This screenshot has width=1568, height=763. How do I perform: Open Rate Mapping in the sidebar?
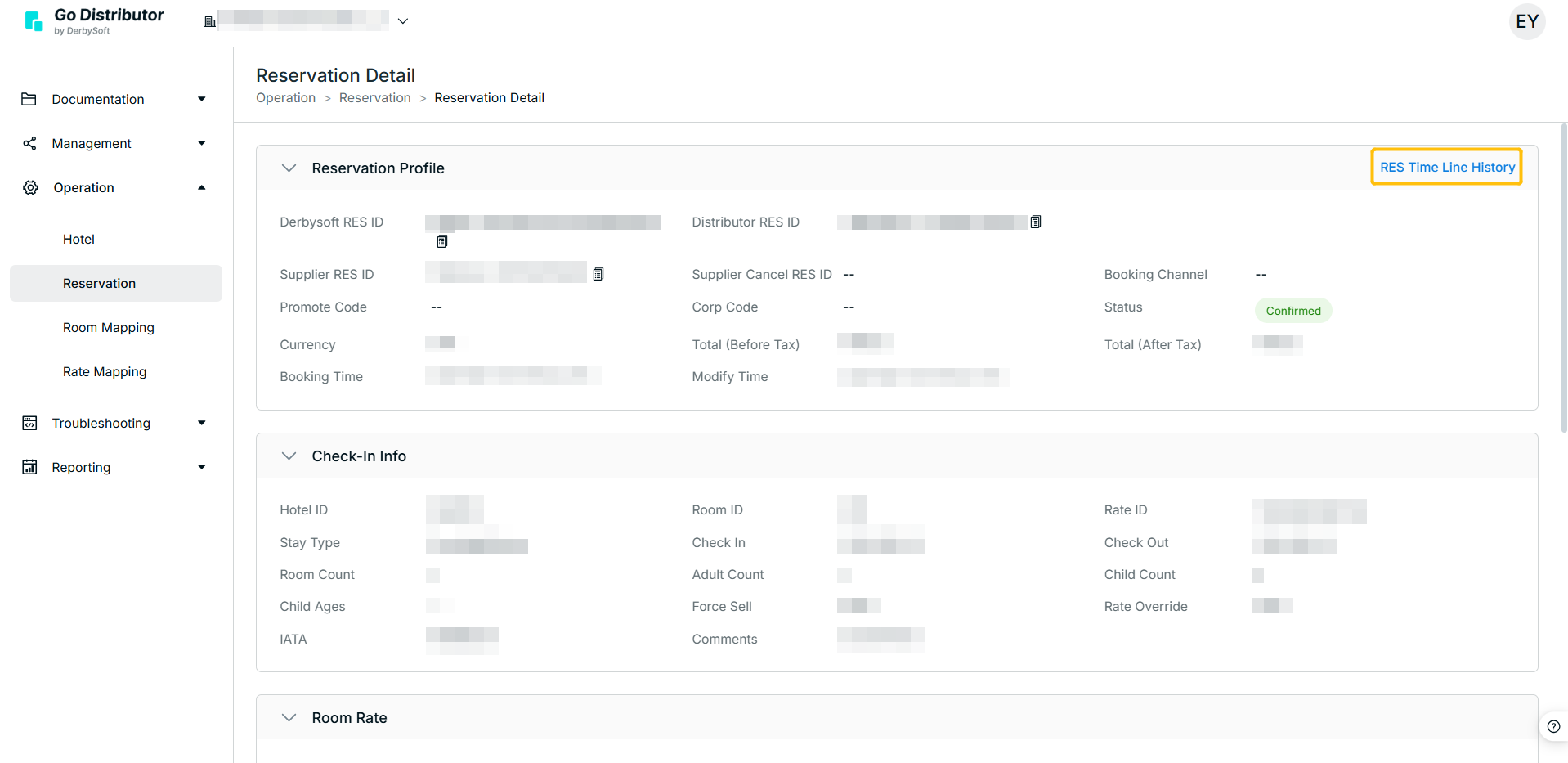(x=105, y=371)
